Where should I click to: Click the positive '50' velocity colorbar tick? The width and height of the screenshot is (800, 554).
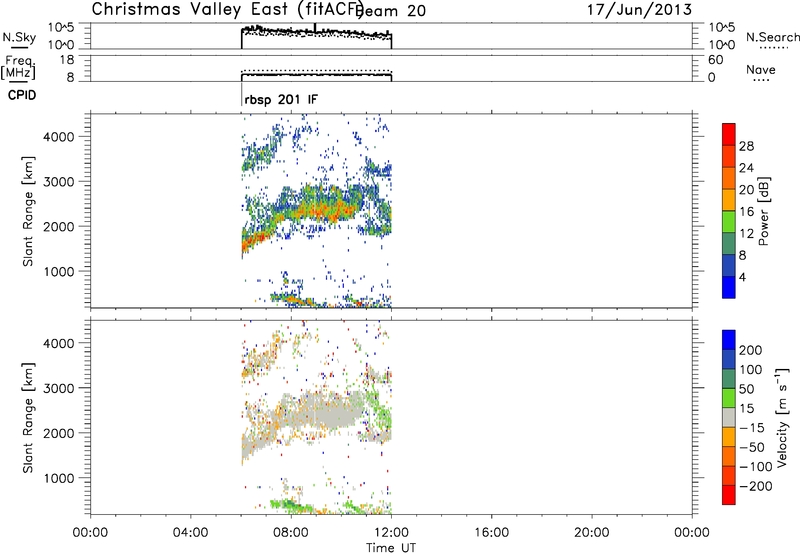pos(747,389)
